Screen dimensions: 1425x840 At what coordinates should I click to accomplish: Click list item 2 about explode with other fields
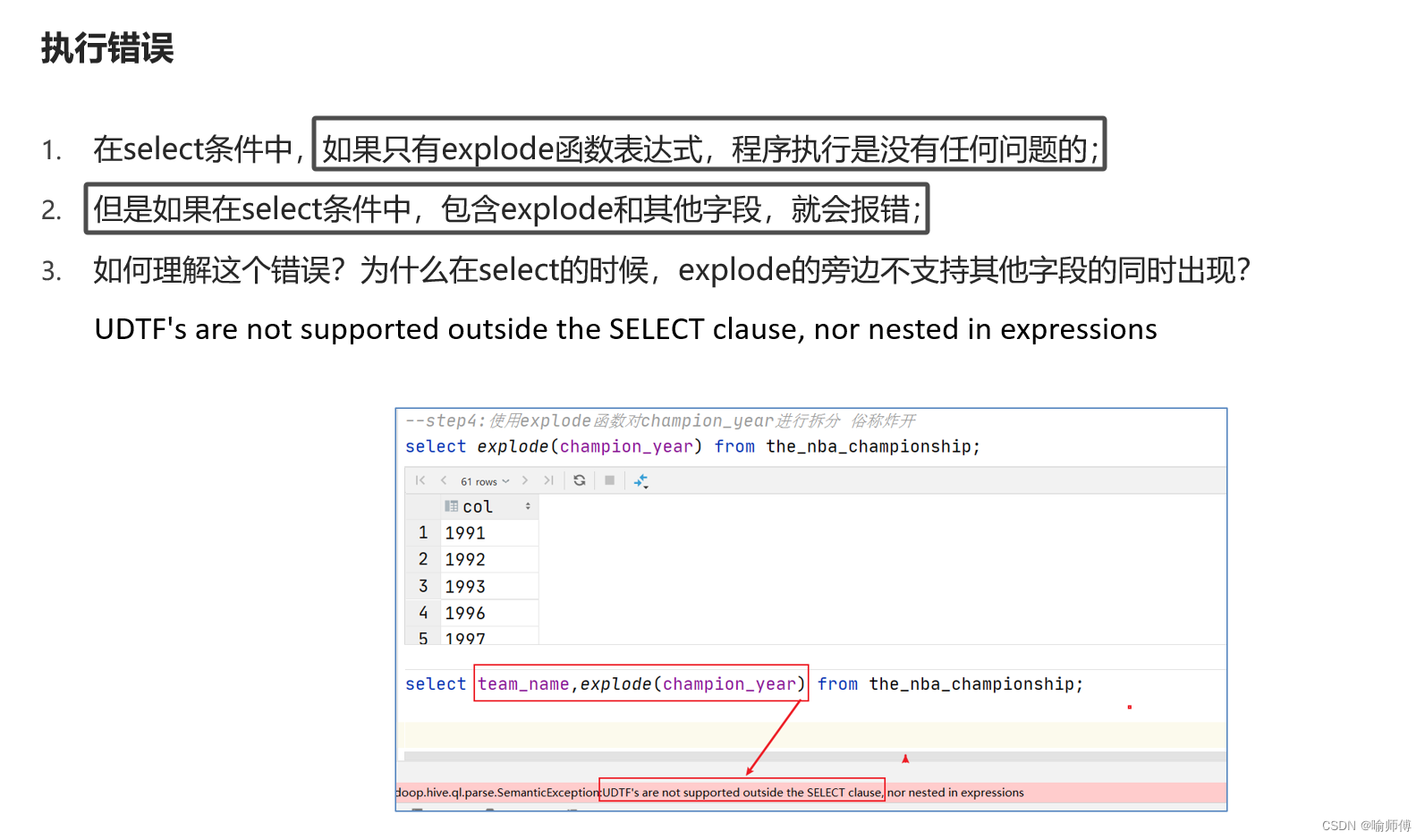(506, 209)
